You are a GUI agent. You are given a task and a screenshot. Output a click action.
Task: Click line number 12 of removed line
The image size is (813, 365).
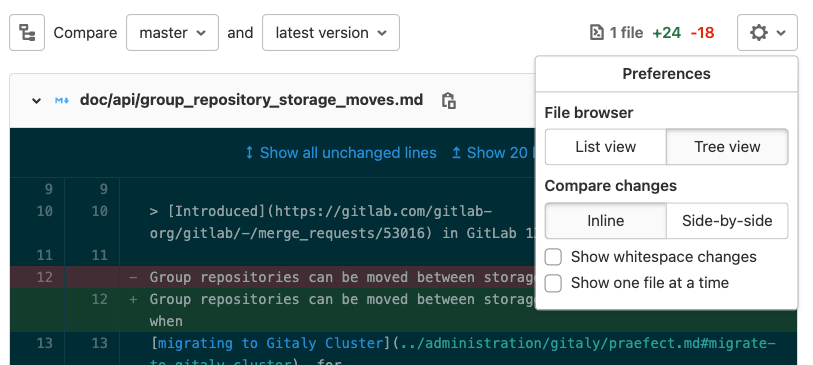click(45, 277)
